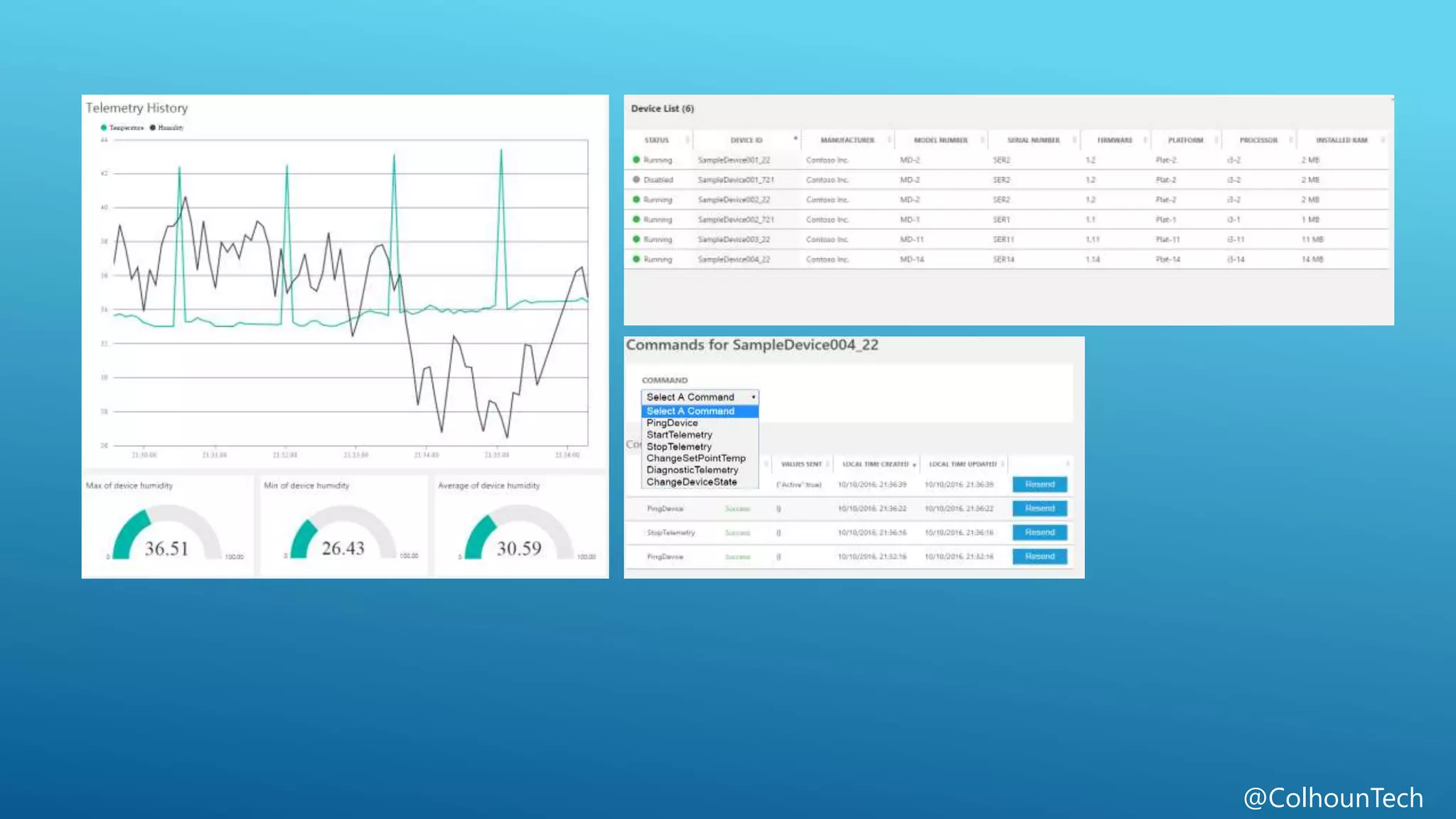The image size is (1456, 819).
Task: Choose PingDevice from command dropdown
Action: point(672,423)
